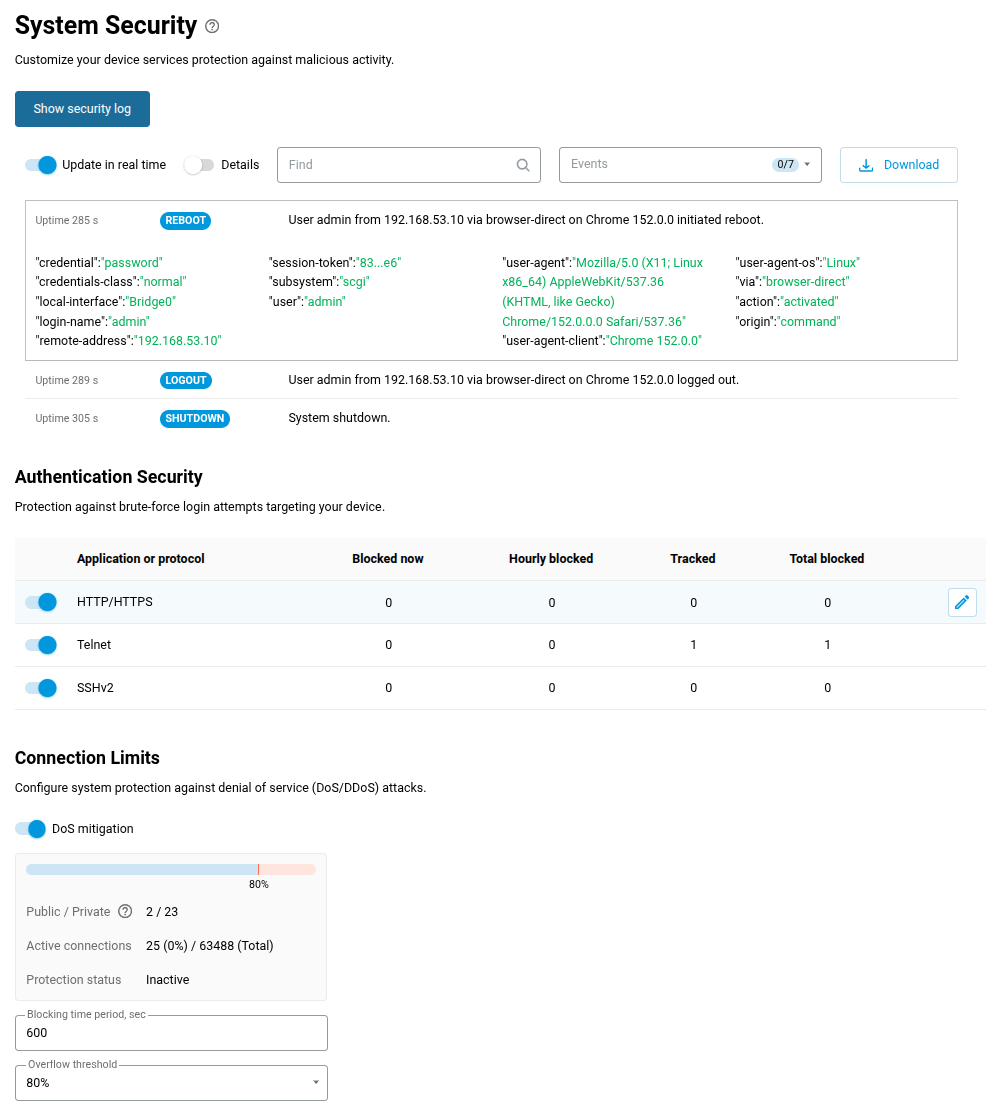The width and height of the screenshot is (1000, 1112).
Task: Click the magnifier icon in the Find field
Action: click(523, 165)
